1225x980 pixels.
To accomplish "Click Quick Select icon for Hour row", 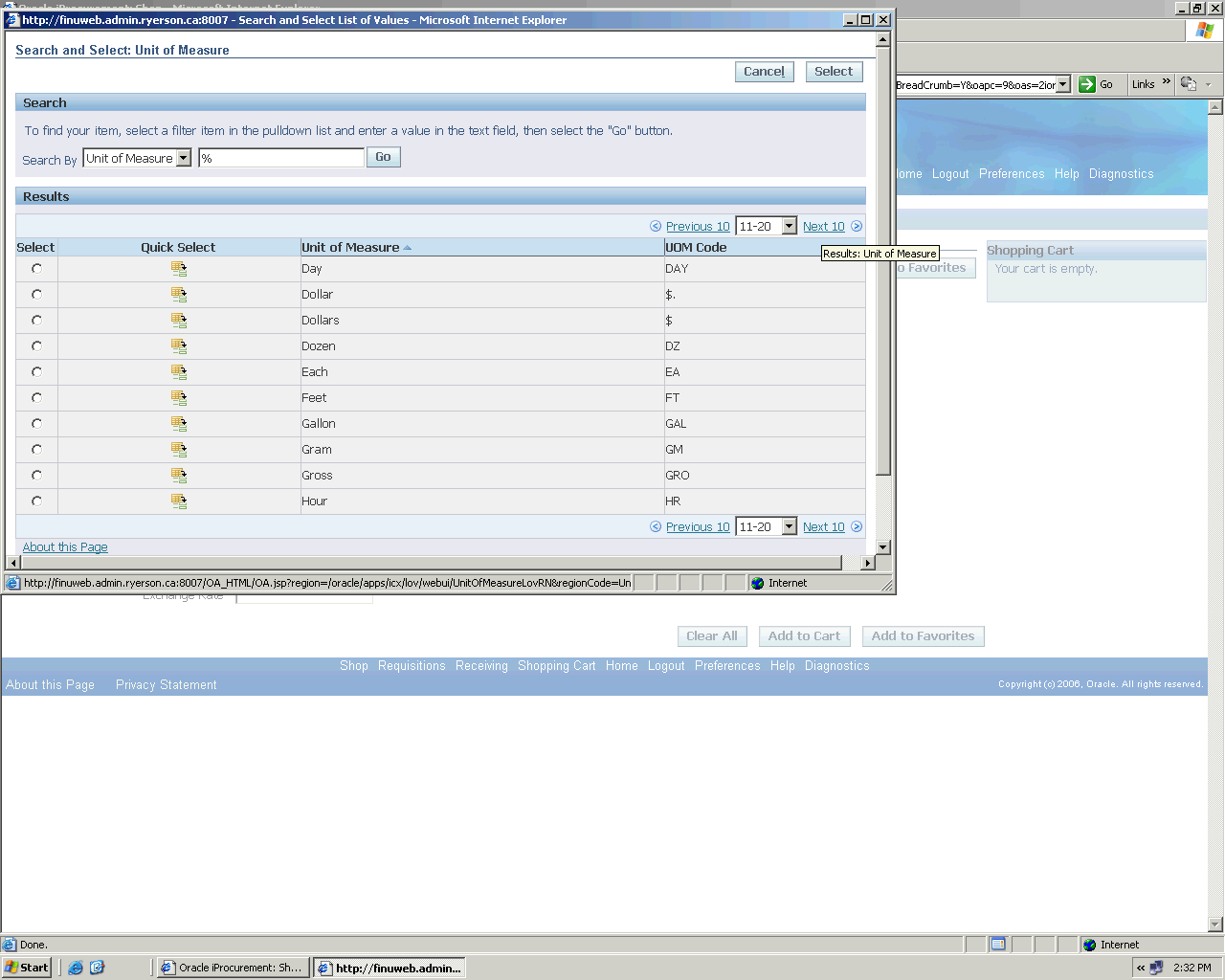I will click(179, 501).
